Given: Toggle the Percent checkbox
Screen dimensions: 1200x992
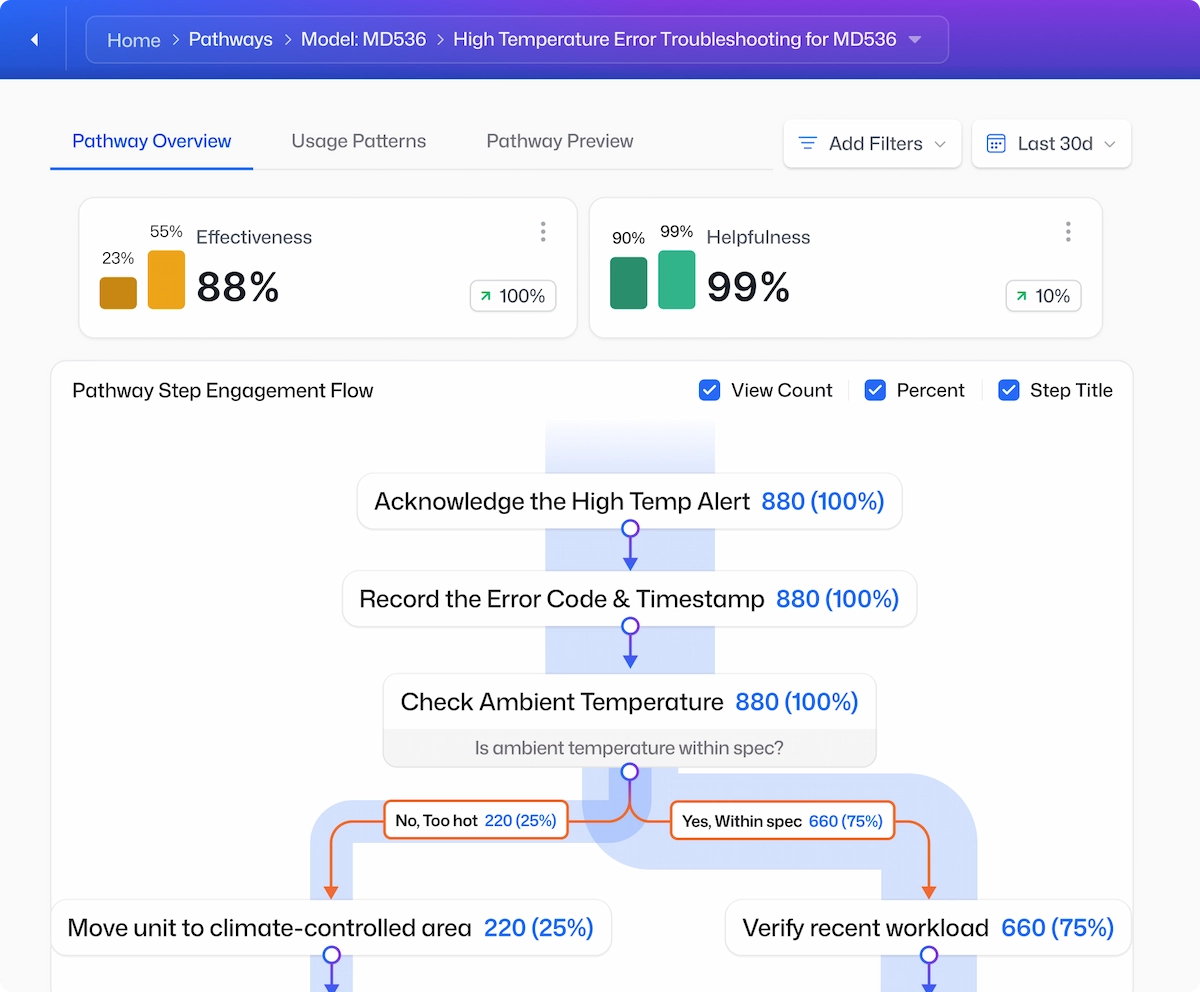Looking at the screenshot, I should click(x=875, y=390).
